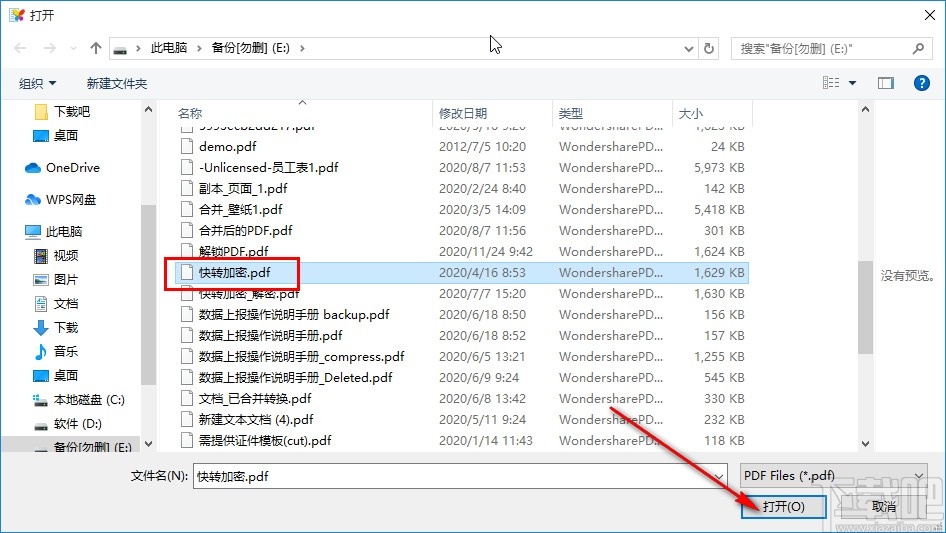Select the file 快转加密.pdf
The height and width of the screenshot is (533, 946).
[462, 273]
